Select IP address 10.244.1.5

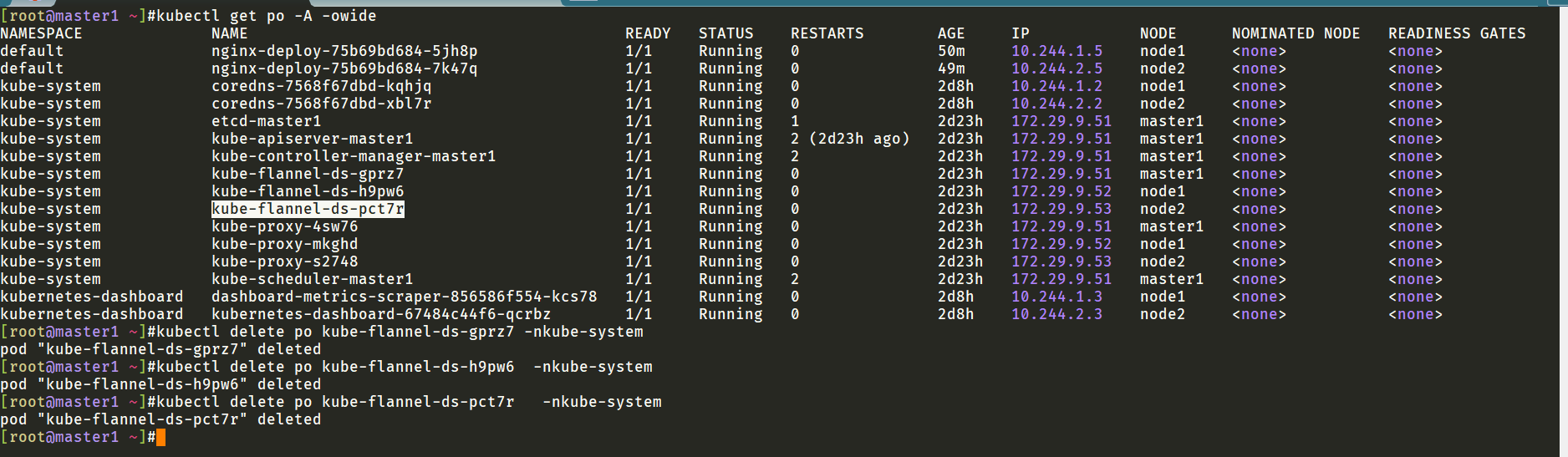1057,51
